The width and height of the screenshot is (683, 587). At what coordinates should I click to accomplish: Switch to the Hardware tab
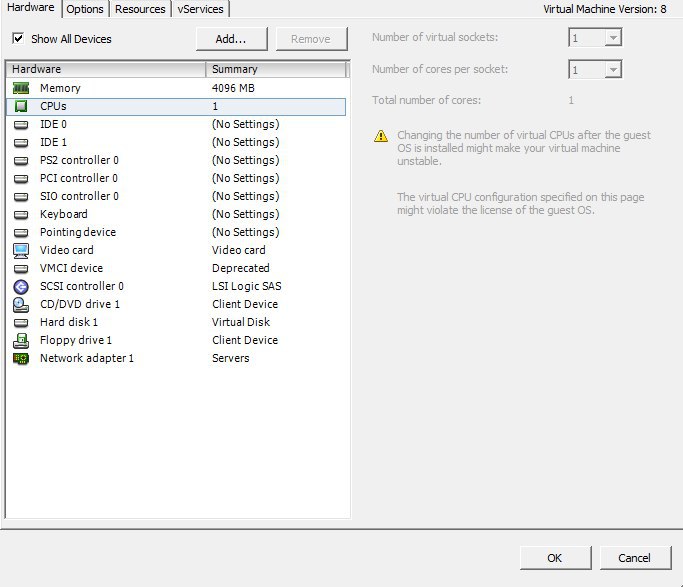(30, 7)
